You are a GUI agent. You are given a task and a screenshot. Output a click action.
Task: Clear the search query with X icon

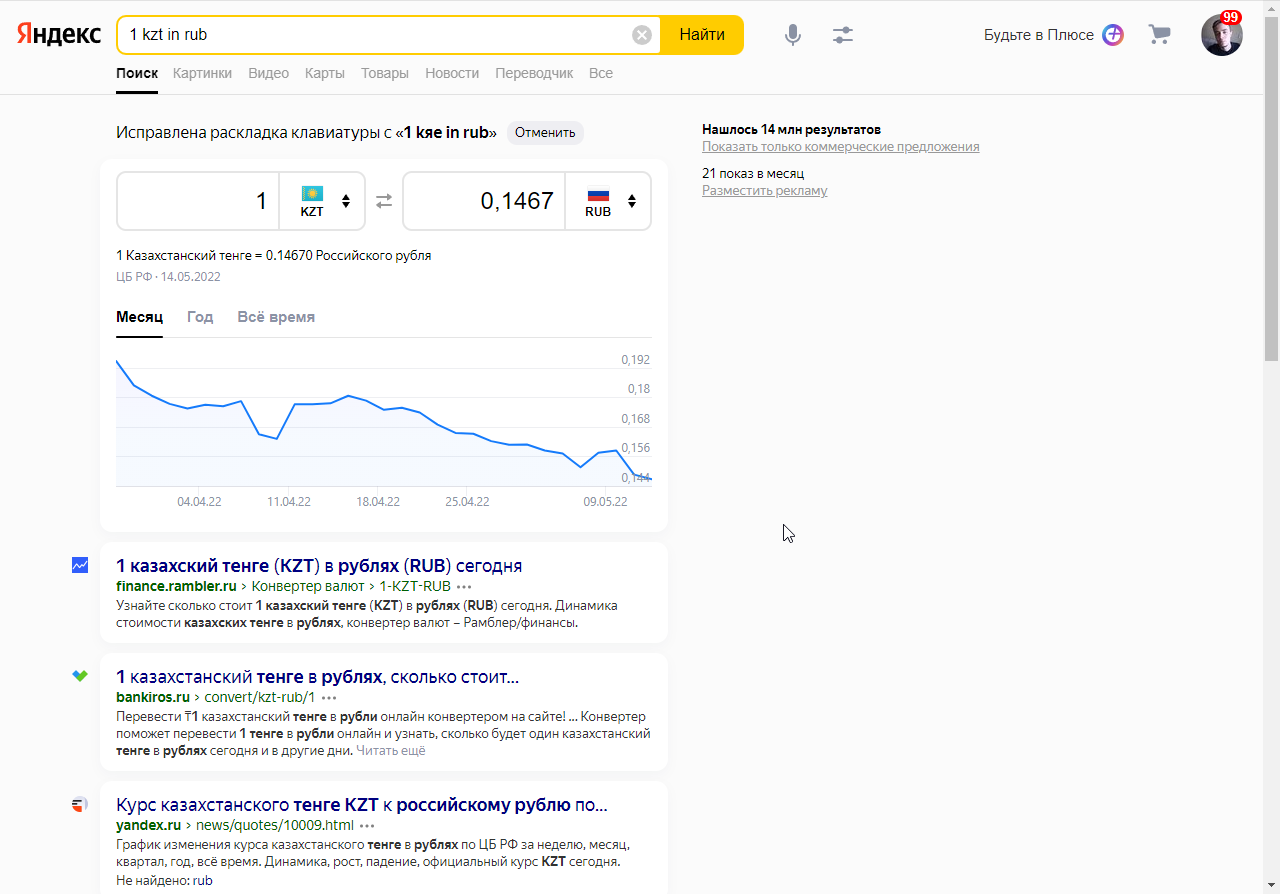click(x=642, y=35)
